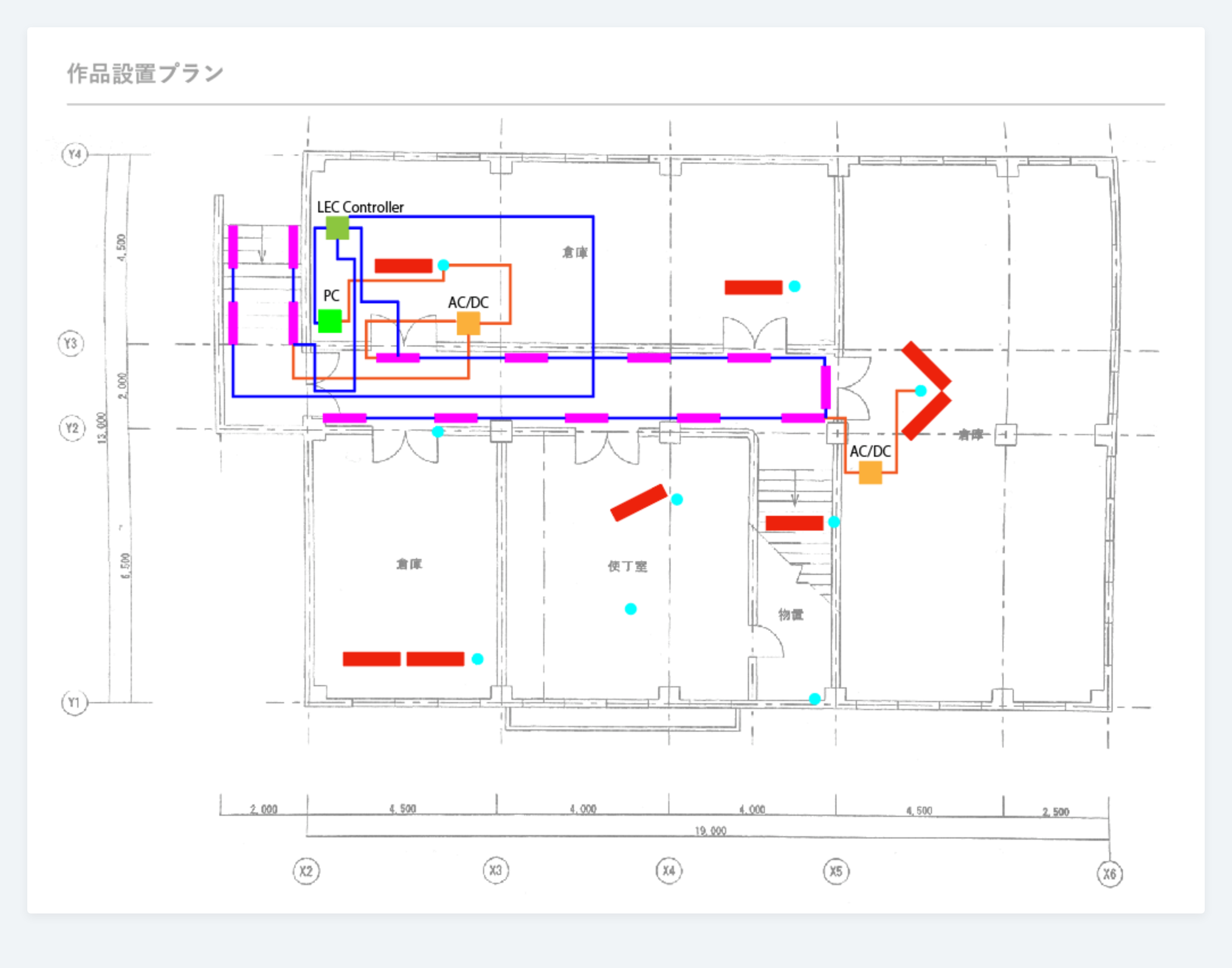Click the 19,000 overall dimension label
Image resolution: width=1232 pixels, height=968 pixels.
pyautogui.click(x=710, y=831)
